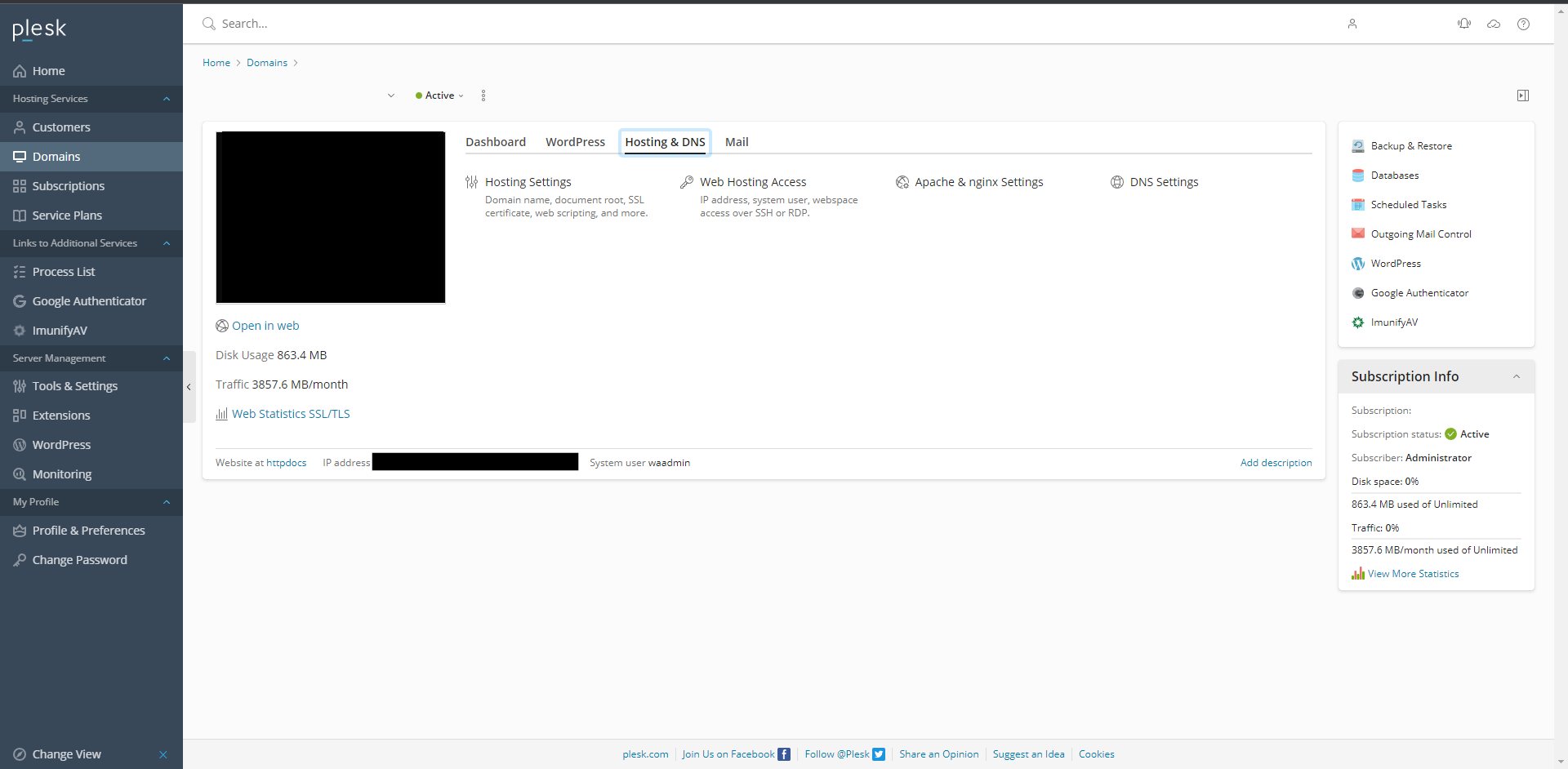This screenshot has height=769, width=1568.
Task: Collapse the Subscription Info panel
Action: point(1517,376)
